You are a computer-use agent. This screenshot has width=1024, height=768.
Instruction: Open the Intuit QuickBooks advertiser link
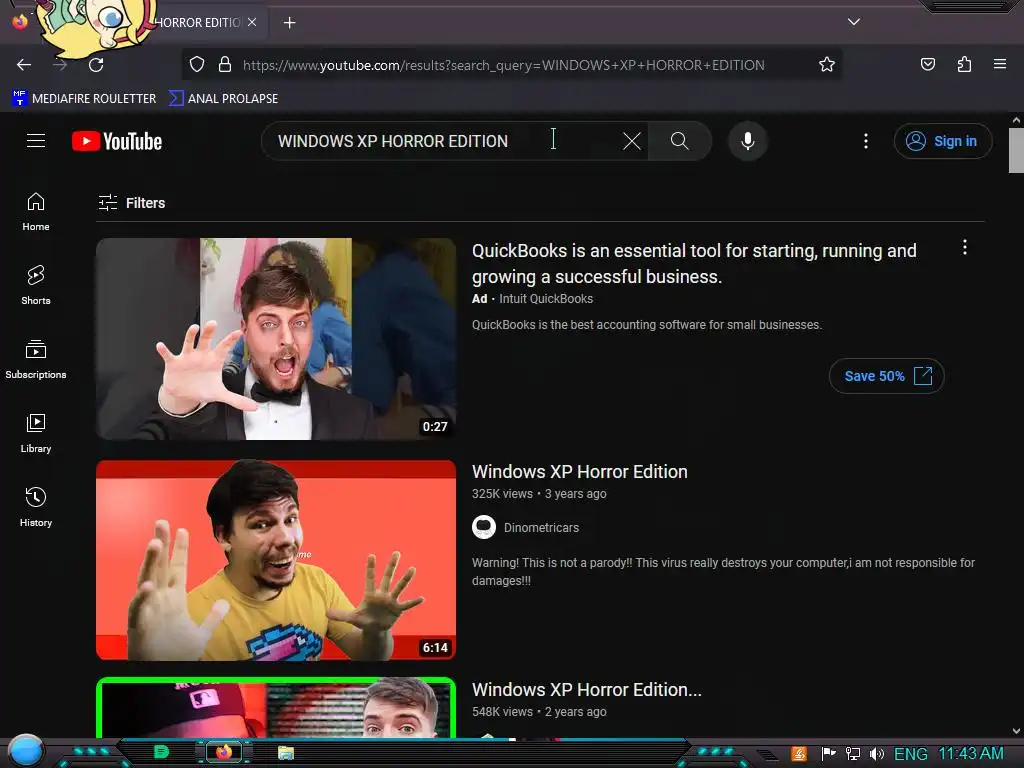[x=546, y=298]
